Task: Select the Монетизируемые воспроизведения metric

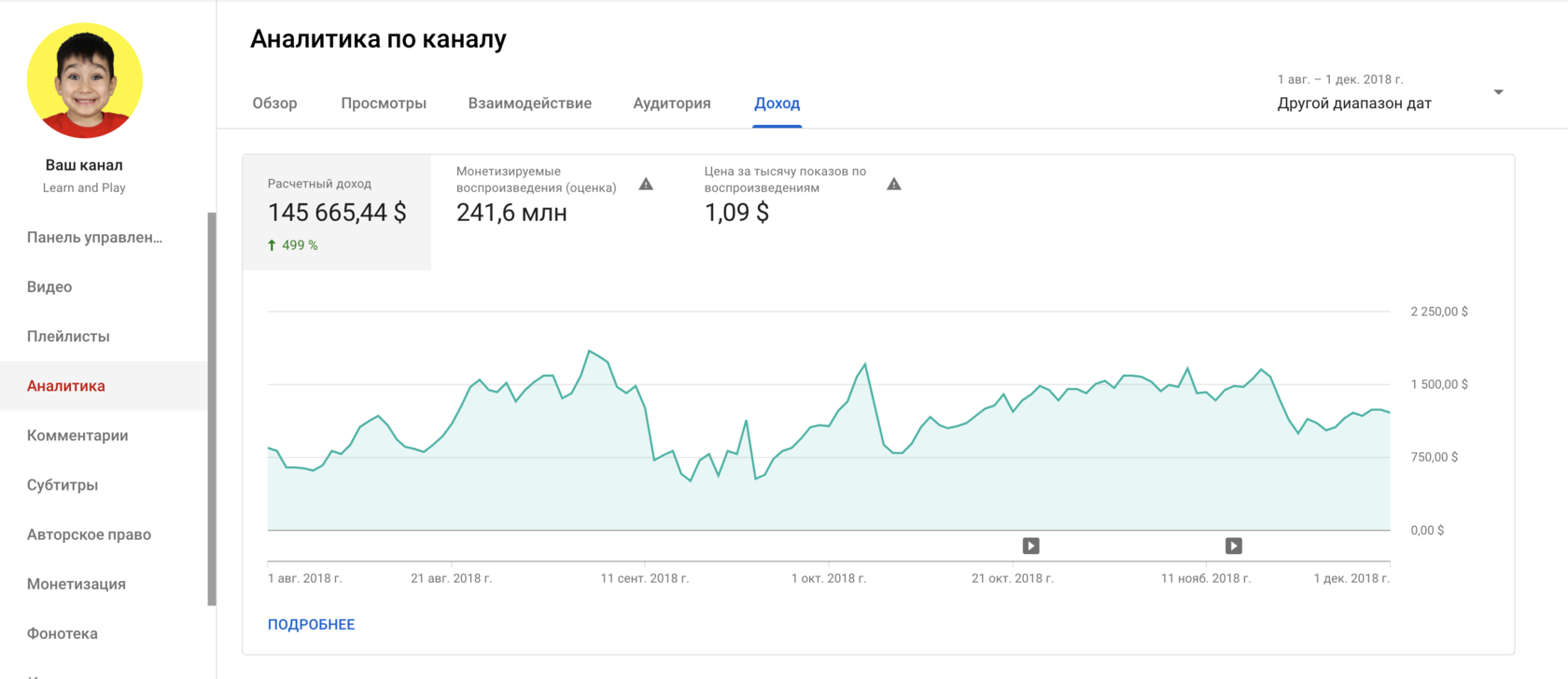Action: pos(536,196)
